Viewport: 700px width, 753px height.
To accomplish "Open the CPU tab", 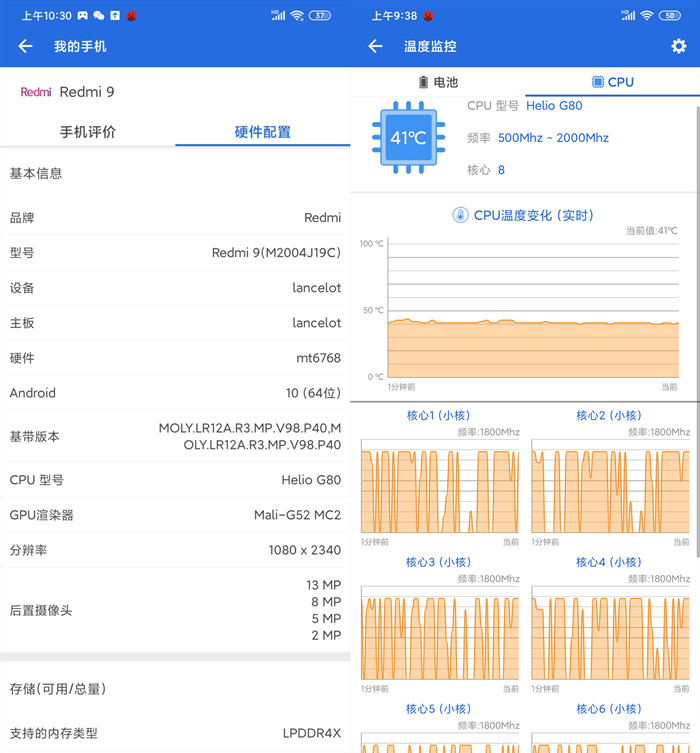I will tap(612, 82).
